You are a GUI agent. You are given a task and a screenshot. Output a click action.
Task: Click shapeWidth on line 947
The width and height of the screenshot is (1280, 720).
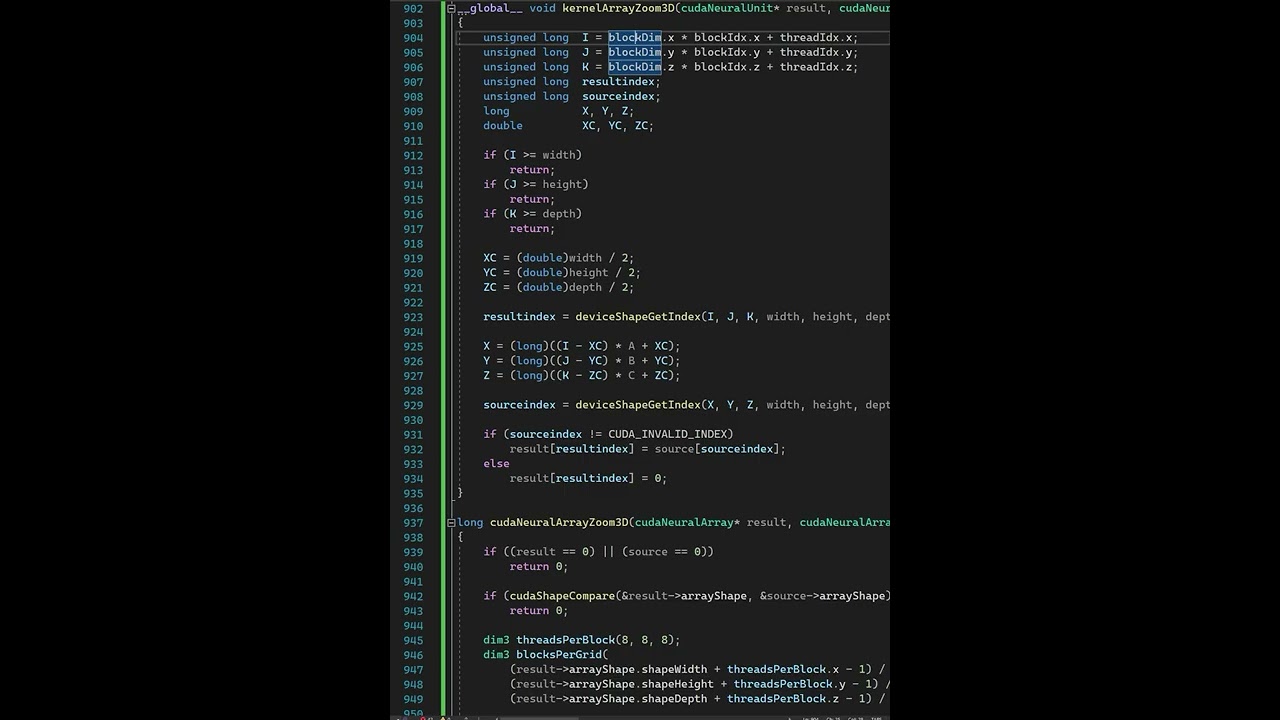click(674, 669)
